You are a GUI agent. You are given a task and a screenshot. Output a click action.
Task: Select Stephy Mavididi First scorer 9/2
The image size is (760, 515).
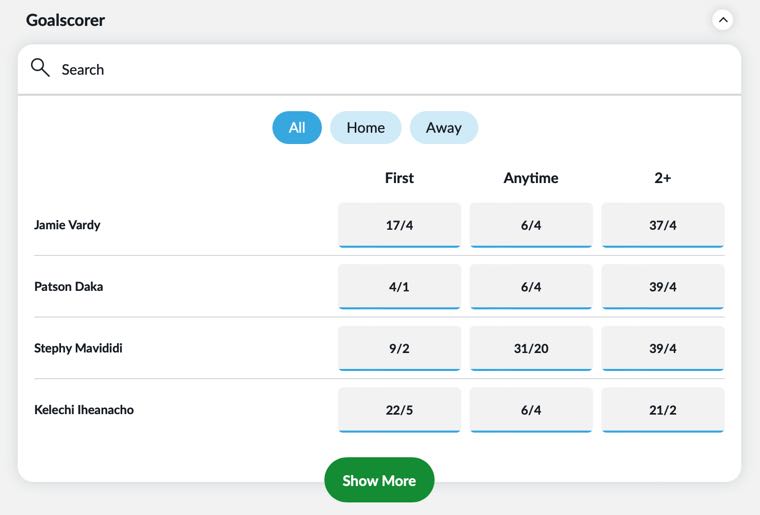coord(399,348)
